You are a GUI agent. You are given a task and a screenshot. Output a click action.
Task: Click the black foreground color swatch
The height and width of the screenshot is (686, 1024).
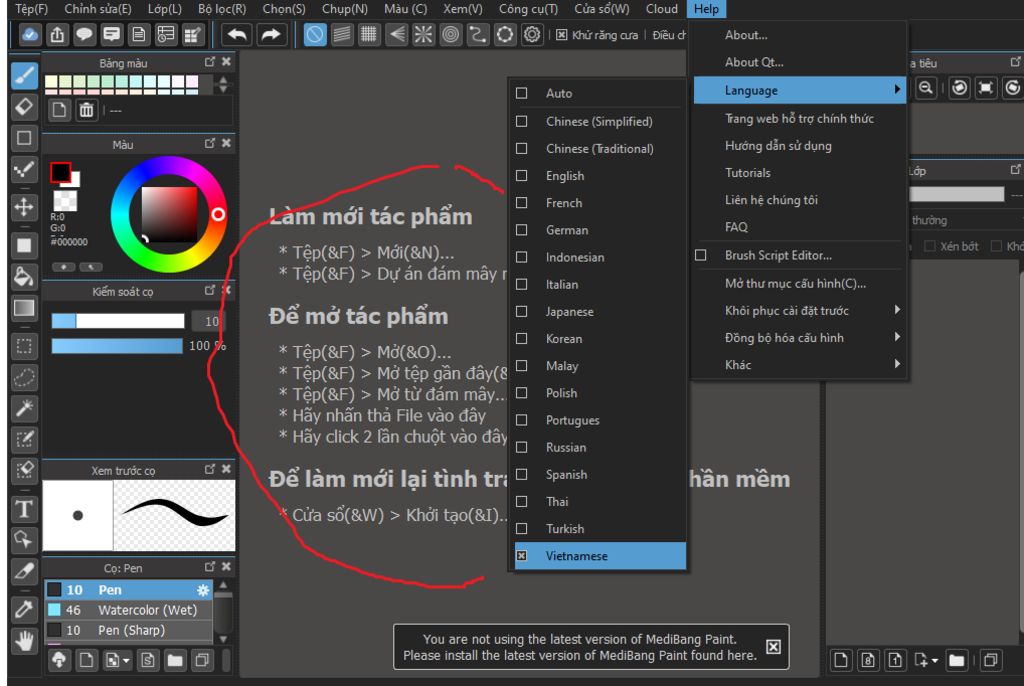pyautogui.click(x=60, y=172)
